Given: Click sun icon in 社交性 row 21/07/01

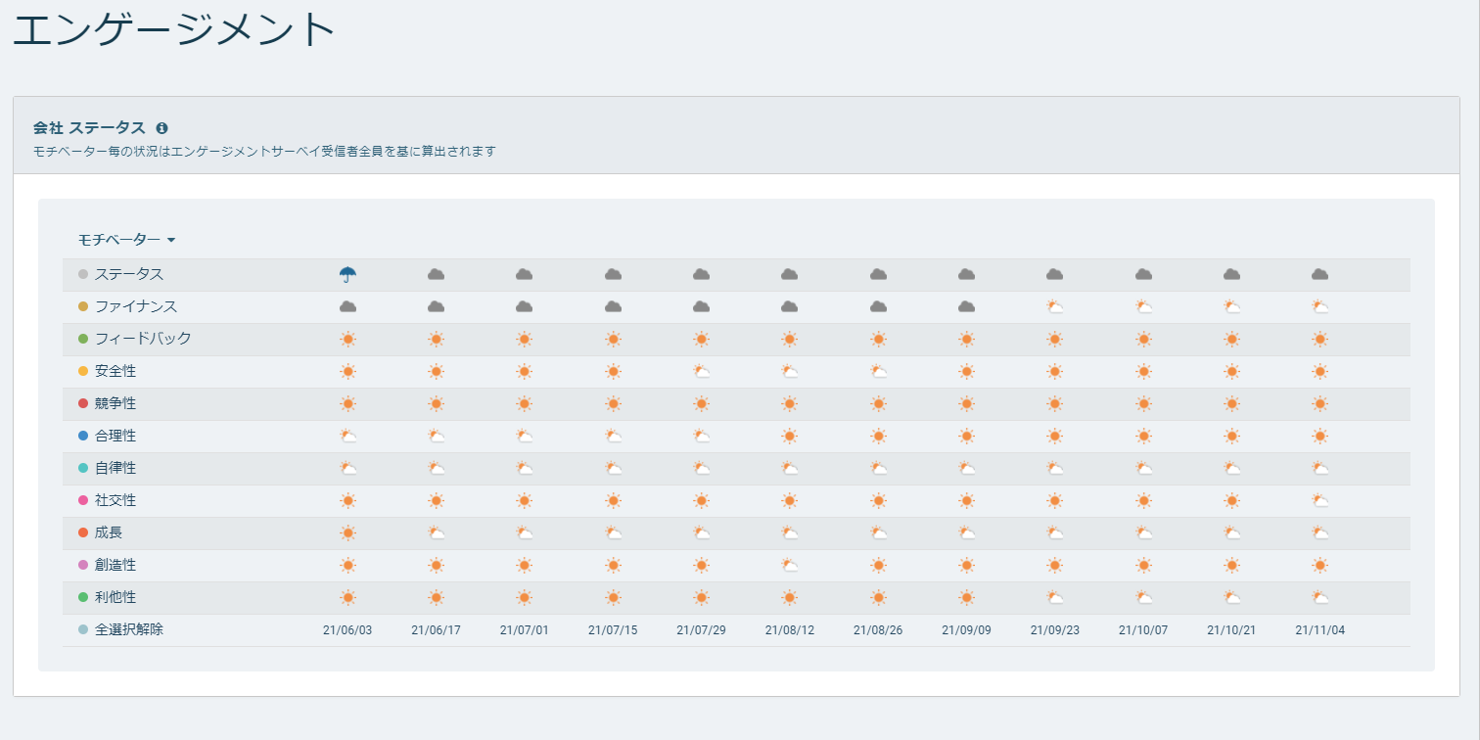Looking at the screenshot, I should click(524, 501).
